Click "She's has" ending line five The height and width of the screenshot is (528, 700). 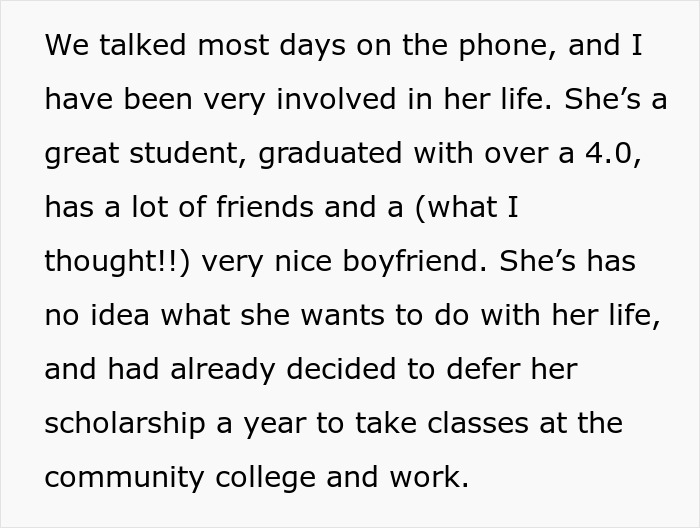(x=567, y=261)
